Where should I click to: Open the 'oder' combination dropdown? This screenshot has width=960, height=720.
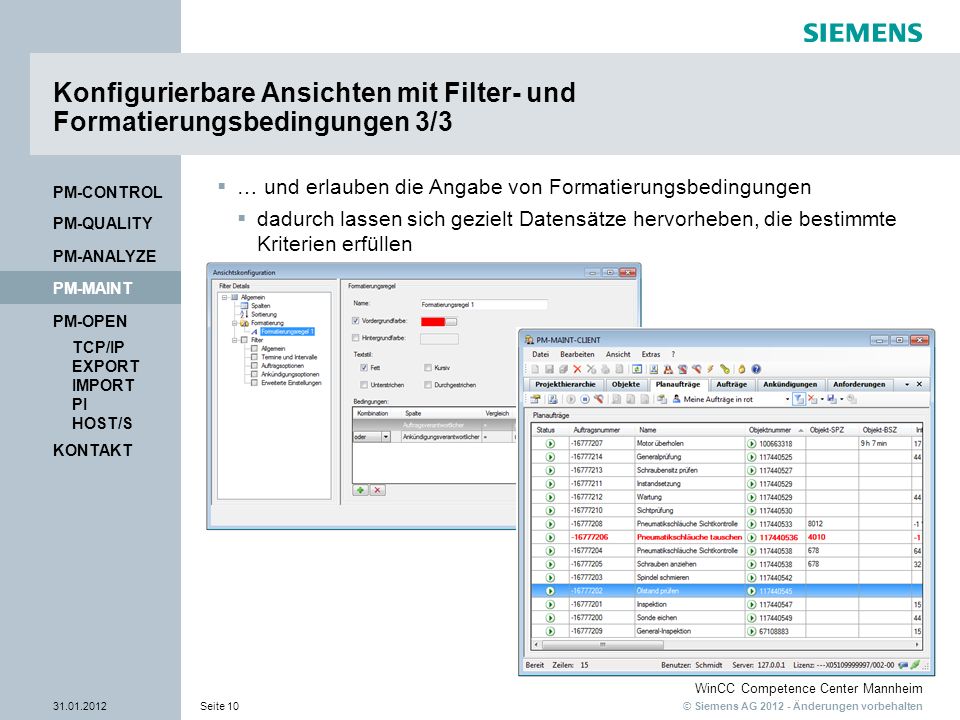pyautogui.click(x=386, y=437)
